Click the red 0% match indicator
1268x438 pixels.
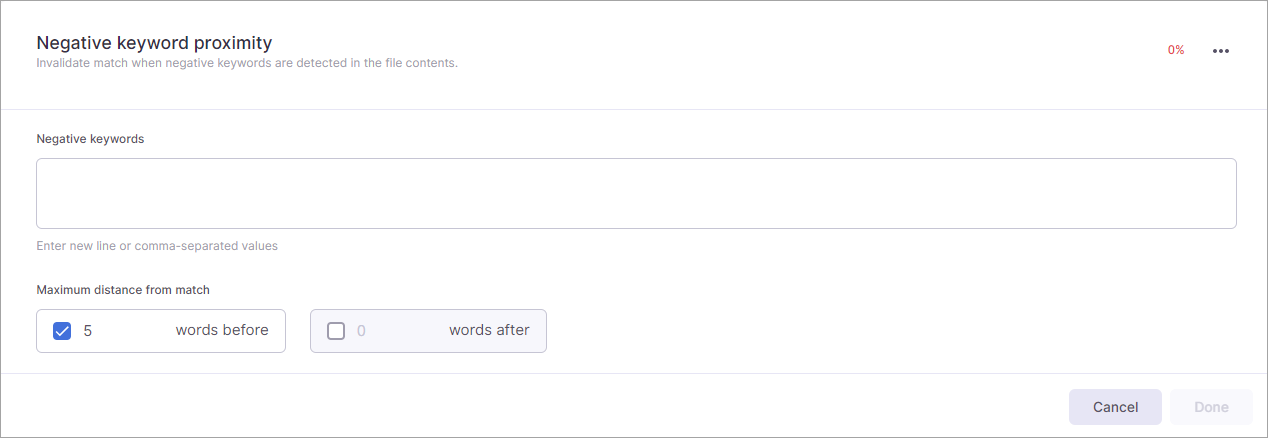tap(1176, 50)
